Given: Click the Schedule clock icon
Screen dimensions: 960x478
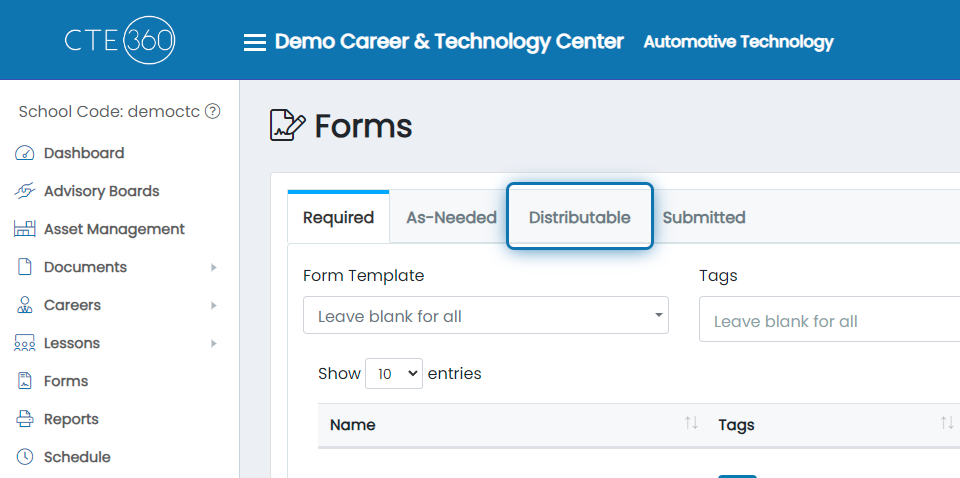Looking at the screenshot, I should tap(24, 457).
